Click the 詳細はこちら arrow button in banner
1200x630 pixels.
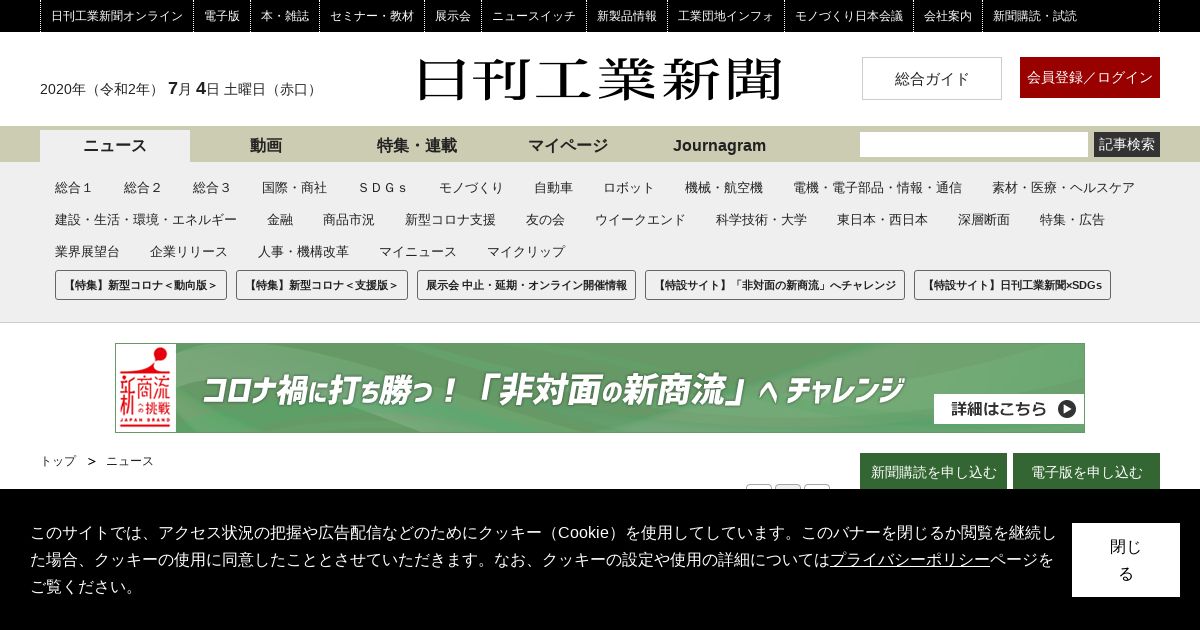click(1009, 408)
